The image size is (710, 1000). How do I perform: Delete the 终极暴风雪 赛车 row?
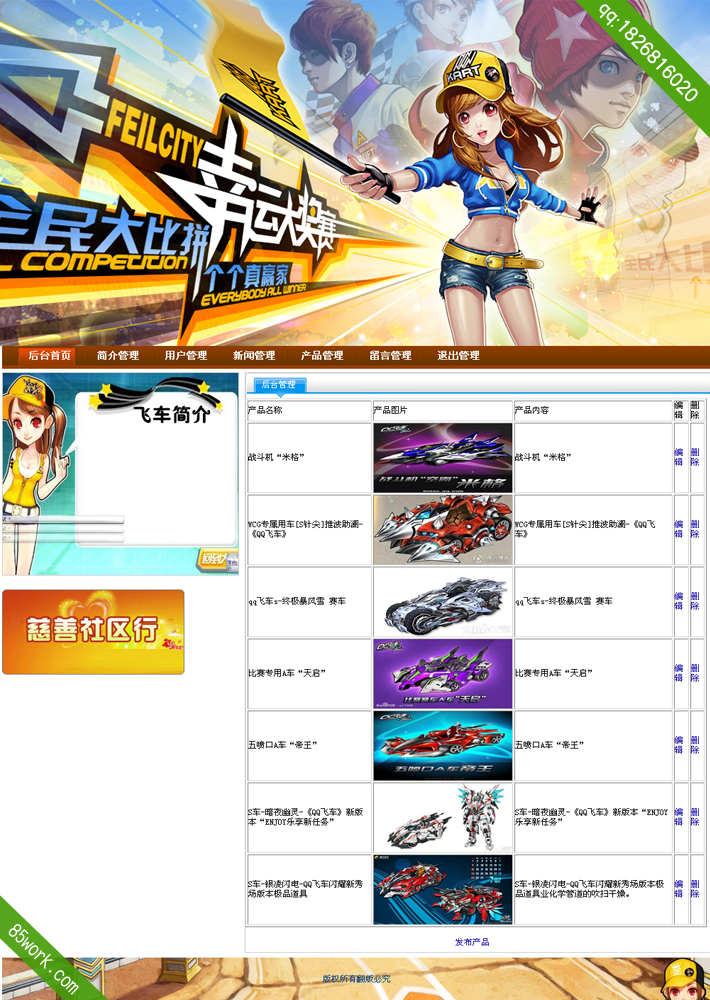[695, 601]
